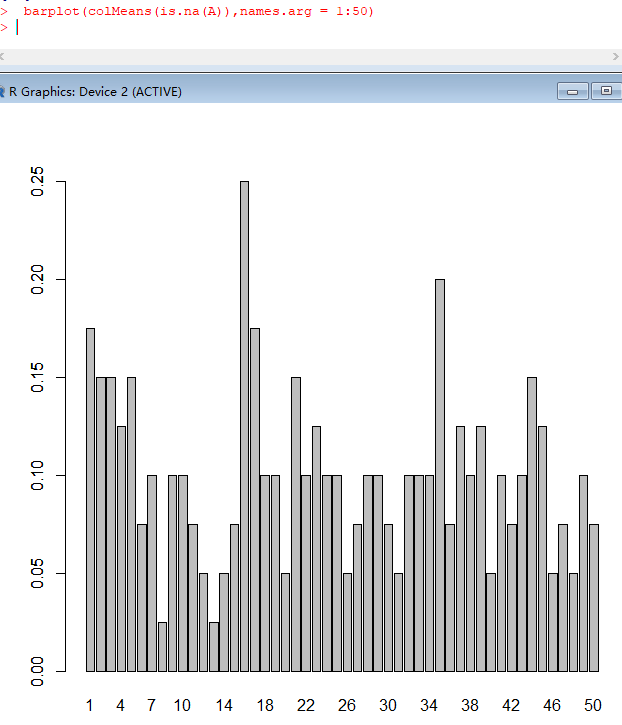Click the tallest bar reaching 0.25
622x725 pixels.
tap(244, 426)
